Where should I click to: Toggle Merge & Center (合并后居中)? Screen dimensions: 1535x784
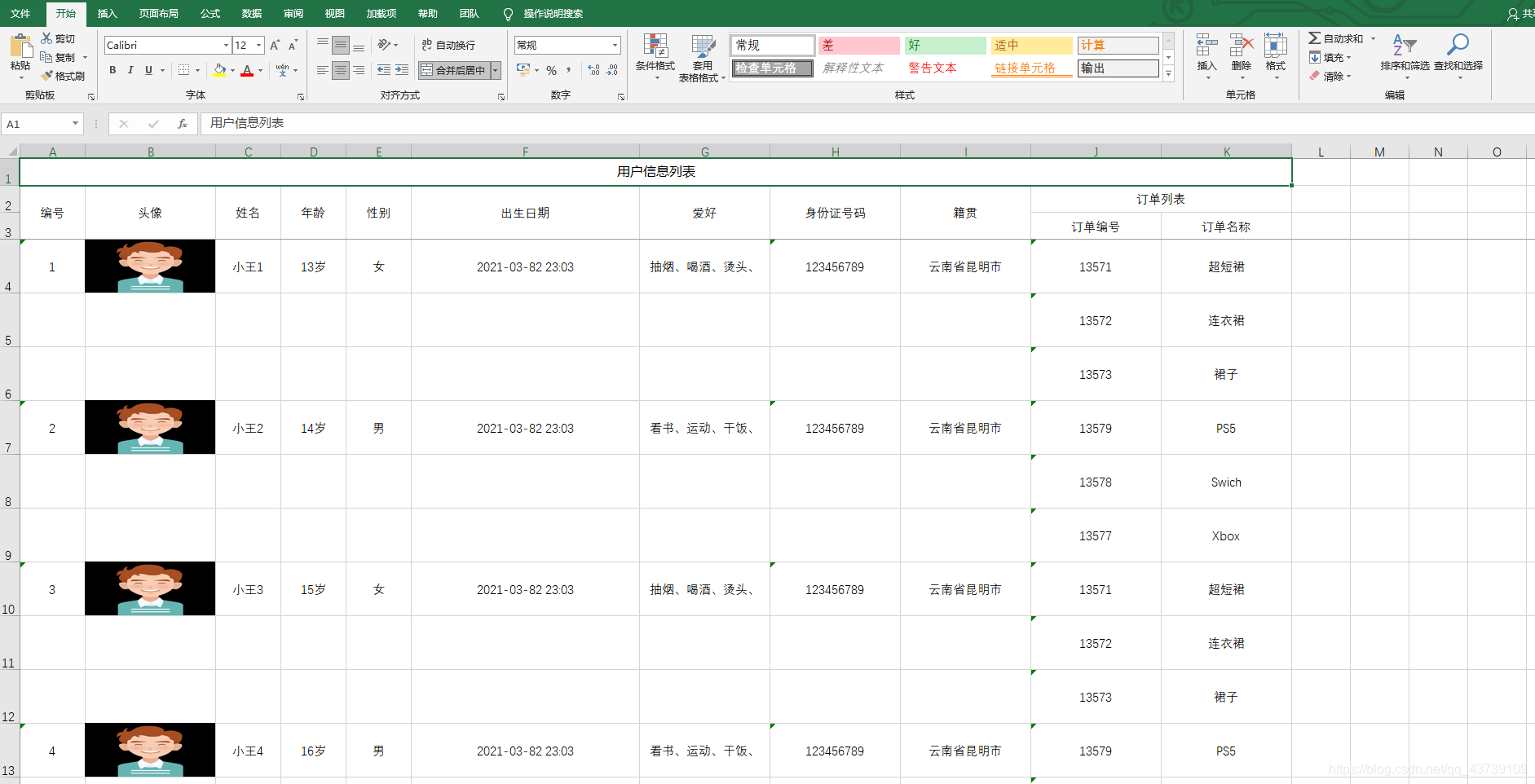(453, 70)
